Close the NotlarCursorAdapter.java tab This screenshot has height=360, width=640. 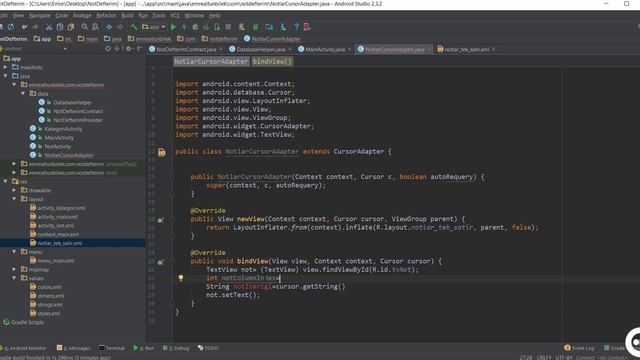pos(429,49)
